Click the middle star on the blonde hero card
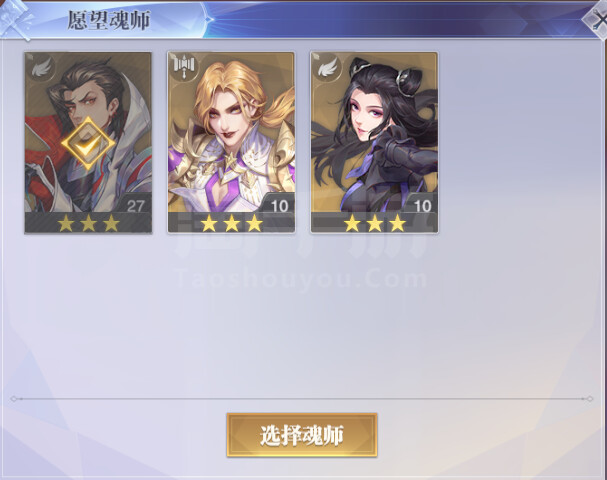This screenshot has width=607, height=480. 231,223
